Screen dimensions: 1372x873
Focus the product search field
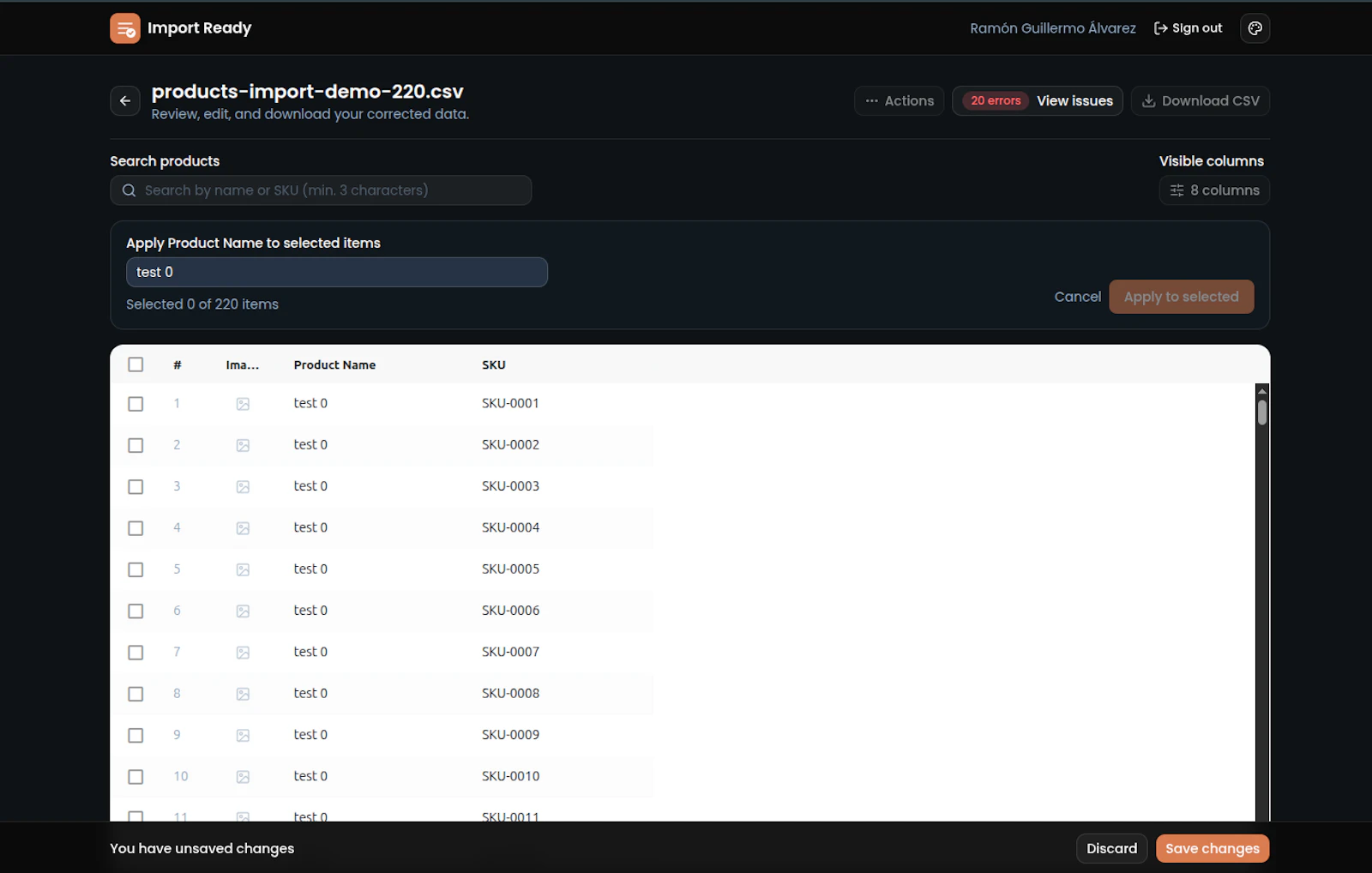coord(321,190)
